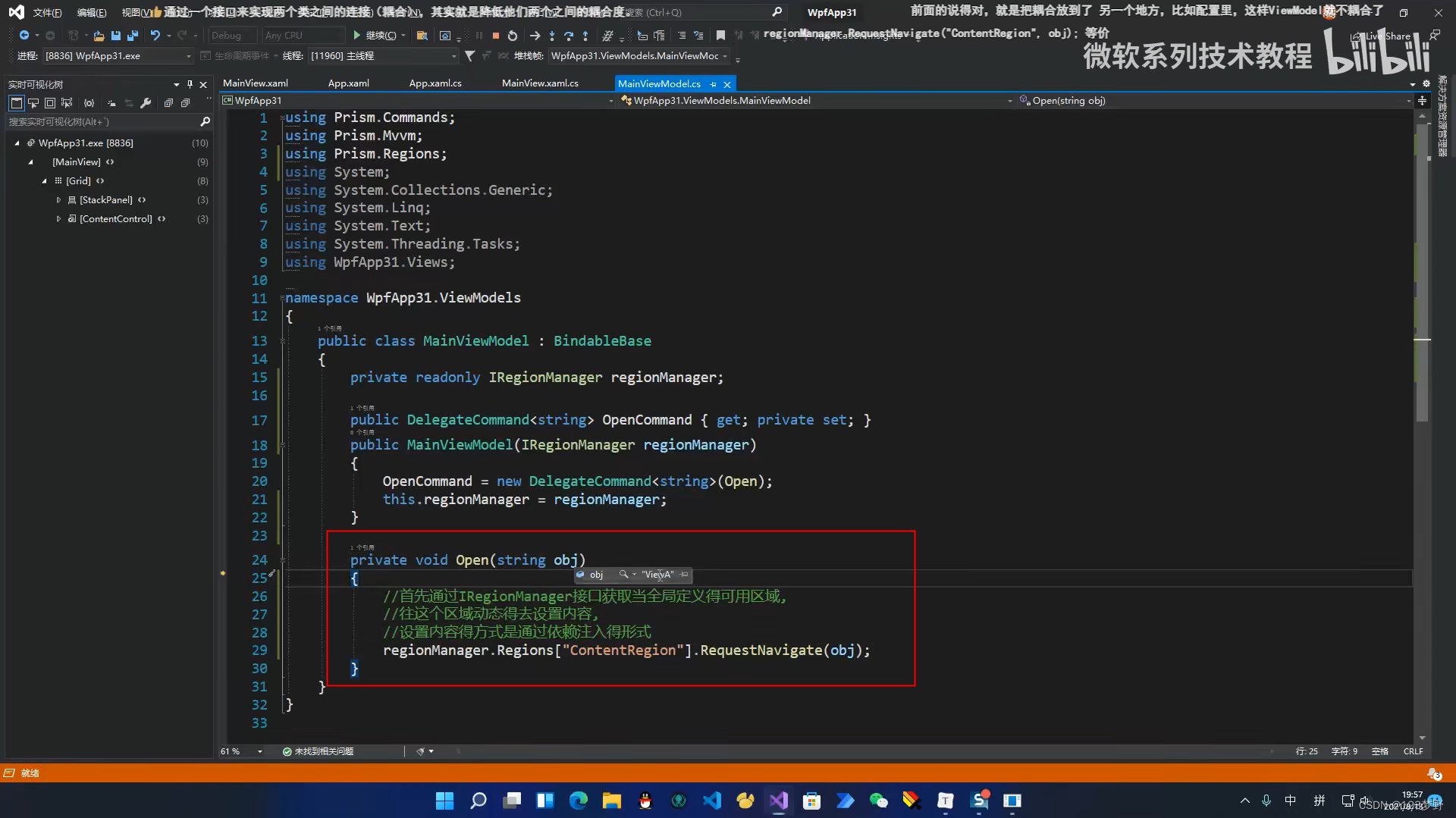Switch to the App.xaml.cs tab
Viewport: 1456px width, 818px height.
click(x=435, y=83)
